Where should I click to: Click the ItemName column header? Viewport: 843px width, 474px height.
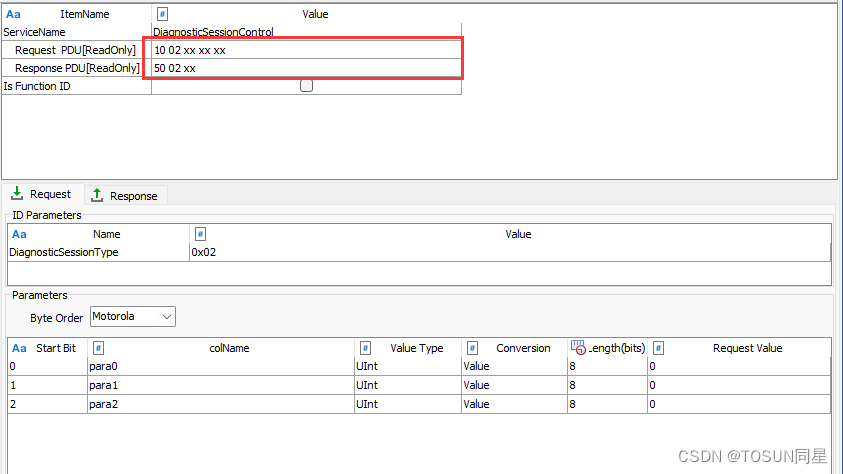click(x=84, y=15)
